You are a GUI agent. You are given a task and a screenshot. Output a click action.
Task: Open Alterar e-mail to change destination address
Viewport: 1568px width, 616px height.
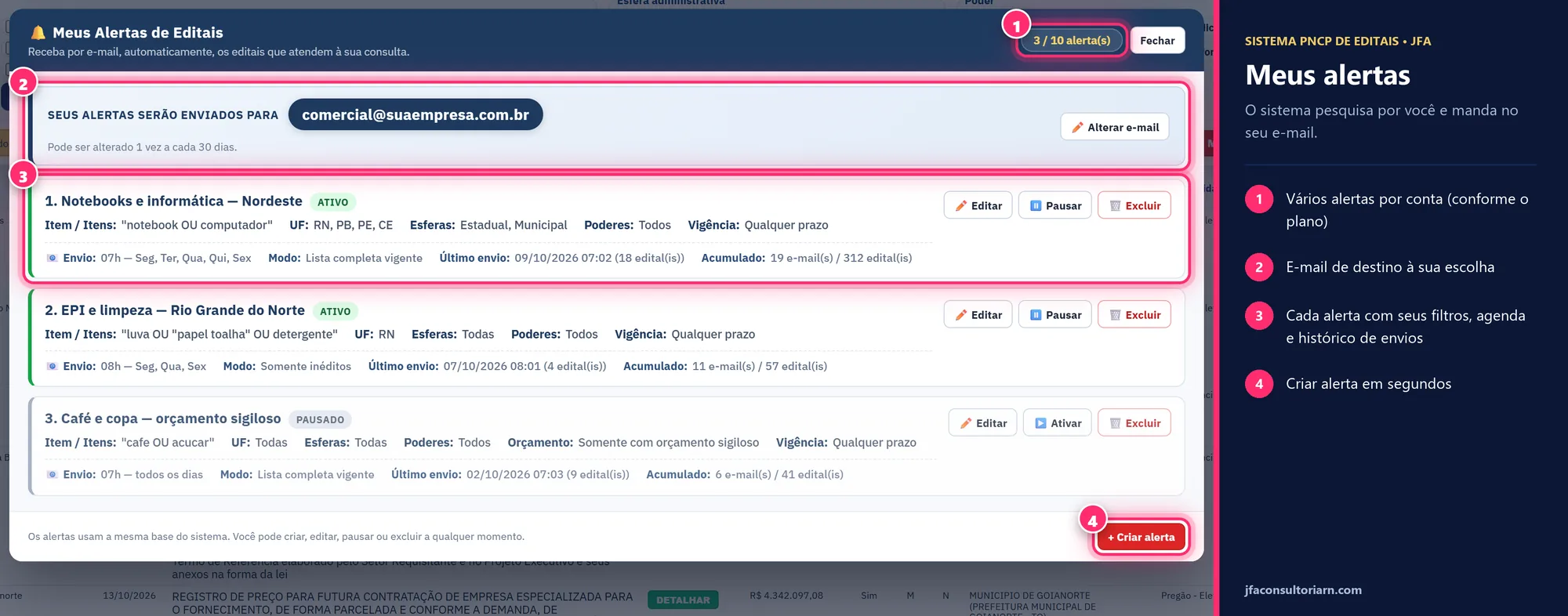[x=1115, y=127]
